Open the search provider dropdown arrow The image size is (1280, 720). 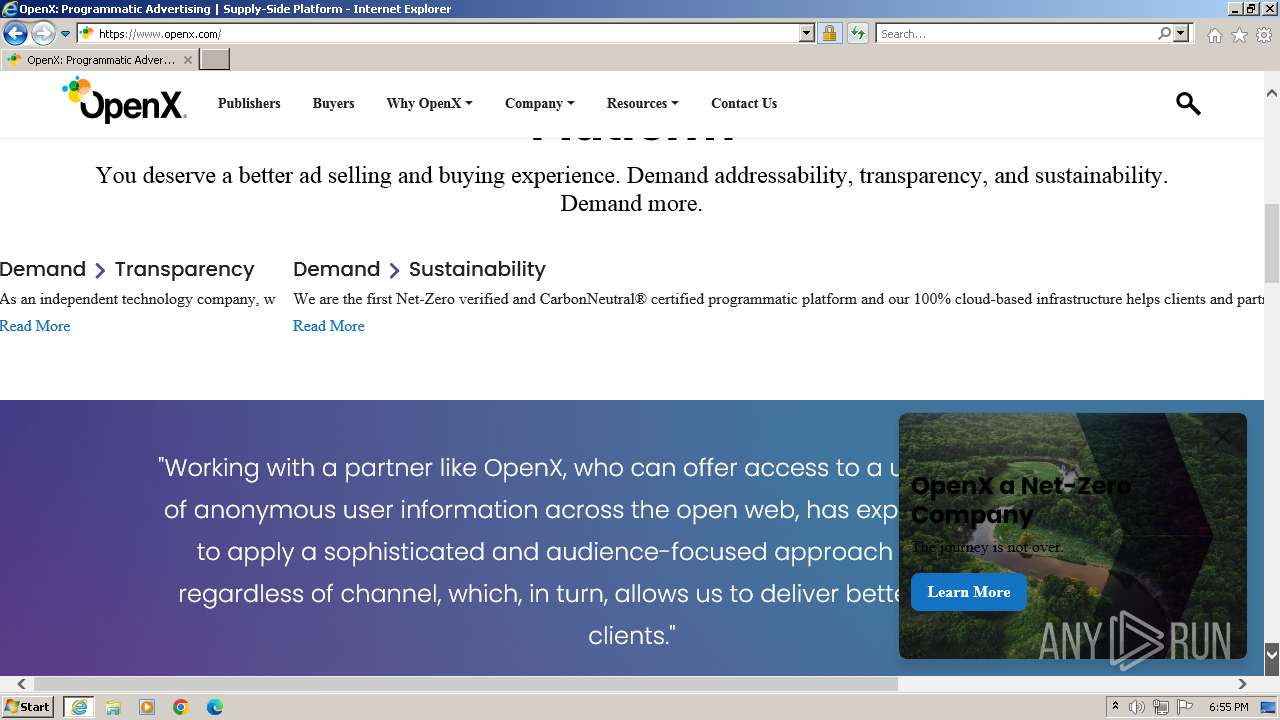(1181, 33)
